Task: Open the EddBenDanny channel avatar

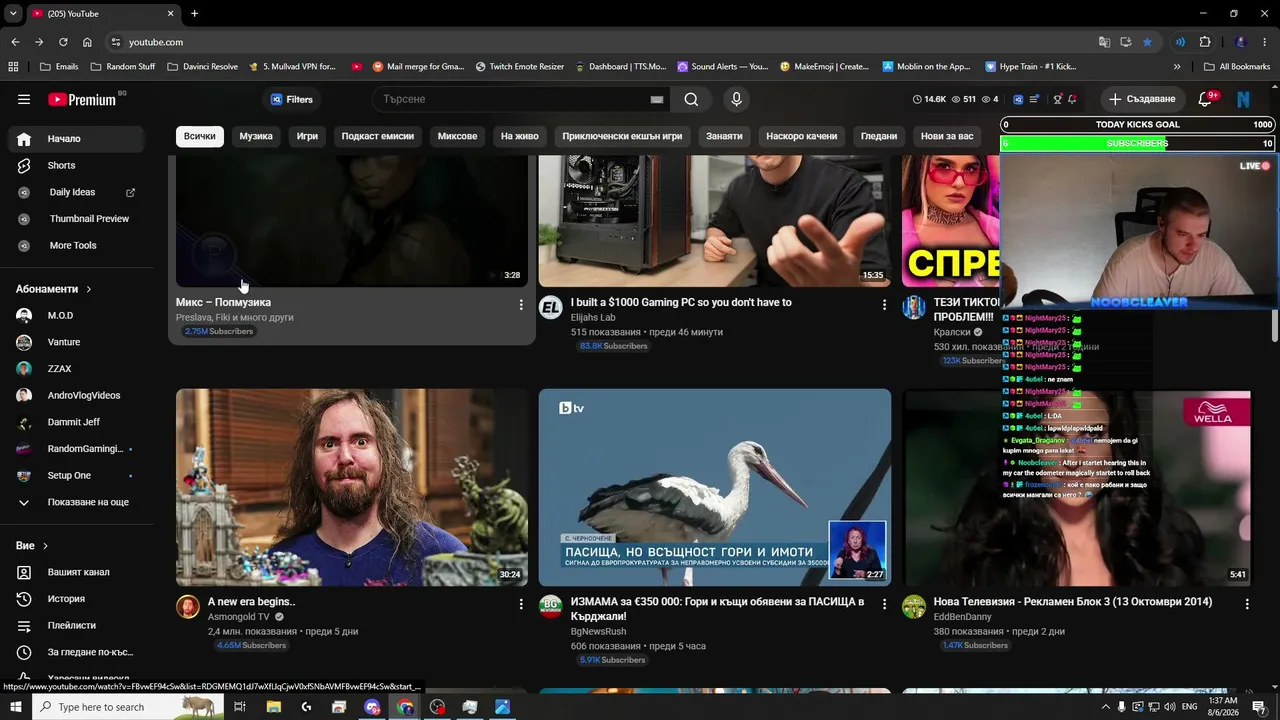Action: click(914, 607)
